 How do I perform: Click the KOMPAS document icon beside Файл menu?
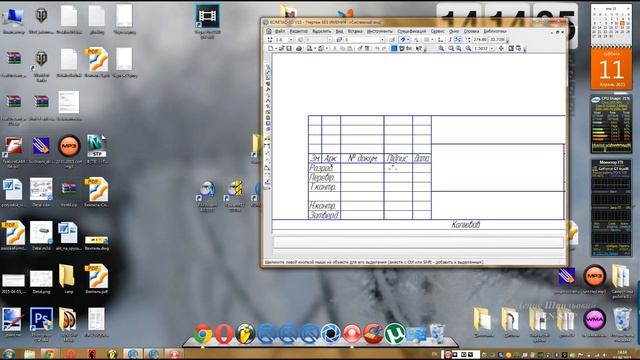(269, 31)
